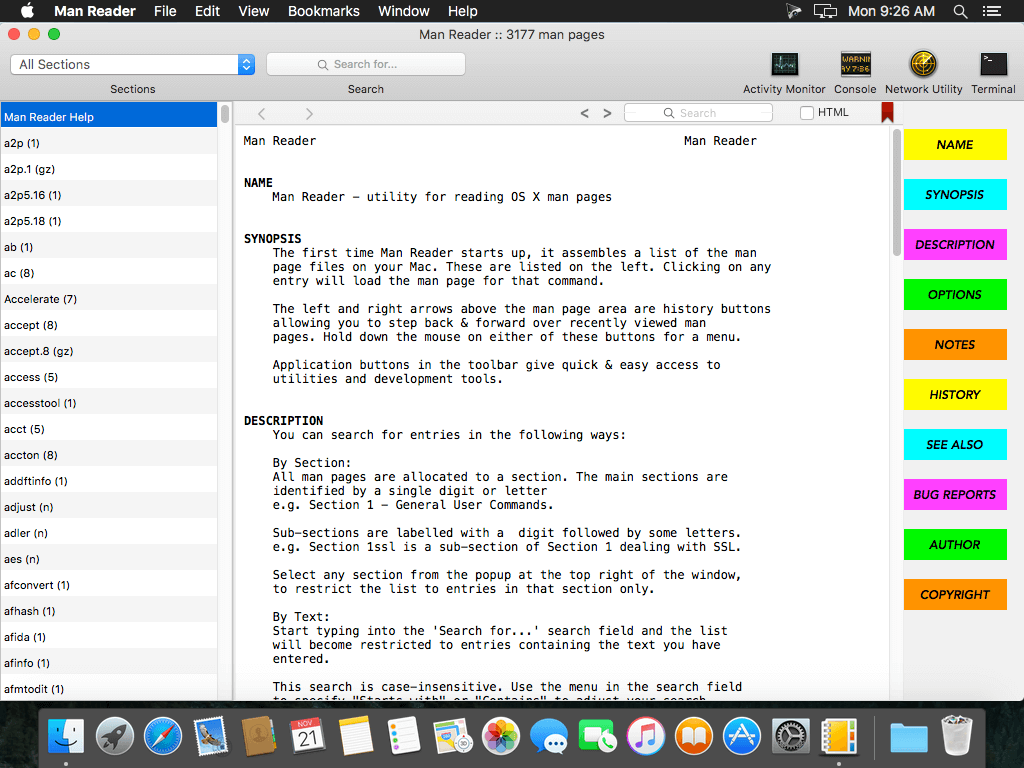Jump to the NAME section
This screenshot has width=1024, height=768.
(x=955, y=144)
